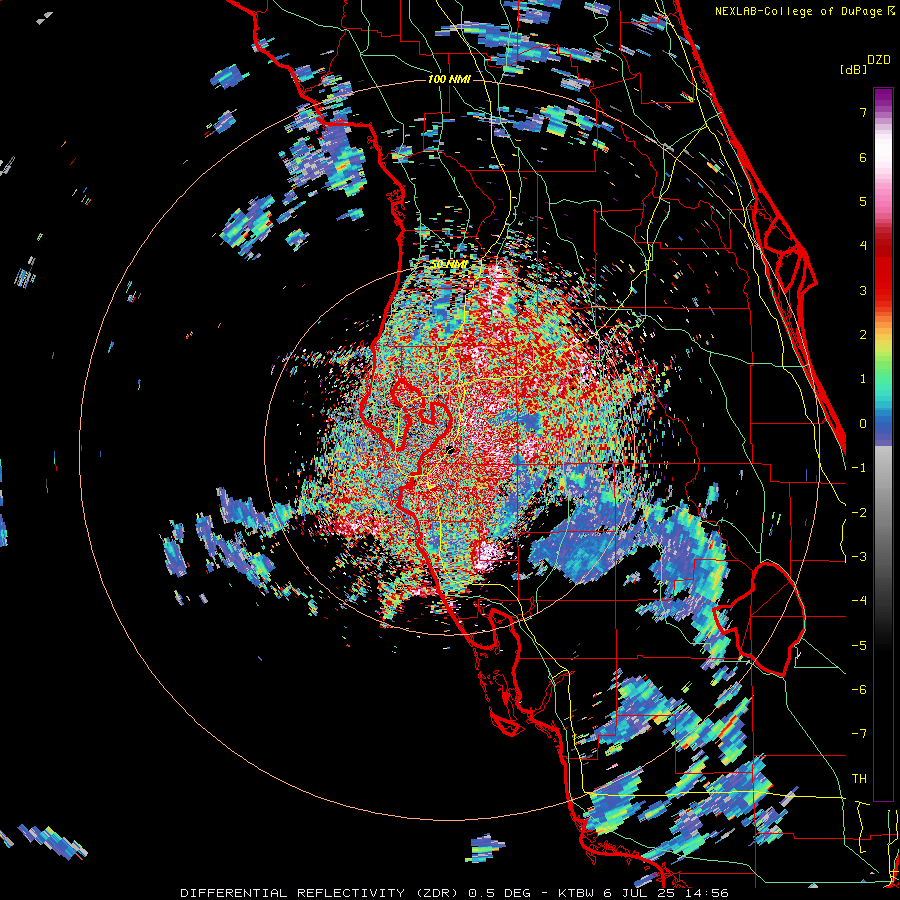The height and width of the screenshot is (900, 900).
Task: Select the 1 value on the scale
Action: (863, 379)
